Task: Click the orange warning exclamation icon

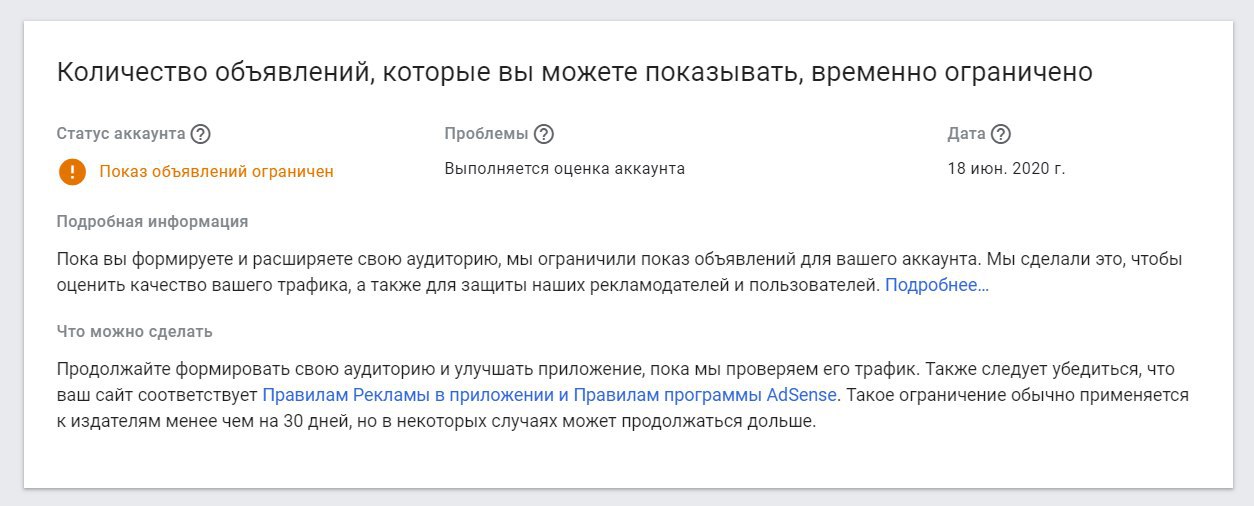Action: click(x=72, y=171)
